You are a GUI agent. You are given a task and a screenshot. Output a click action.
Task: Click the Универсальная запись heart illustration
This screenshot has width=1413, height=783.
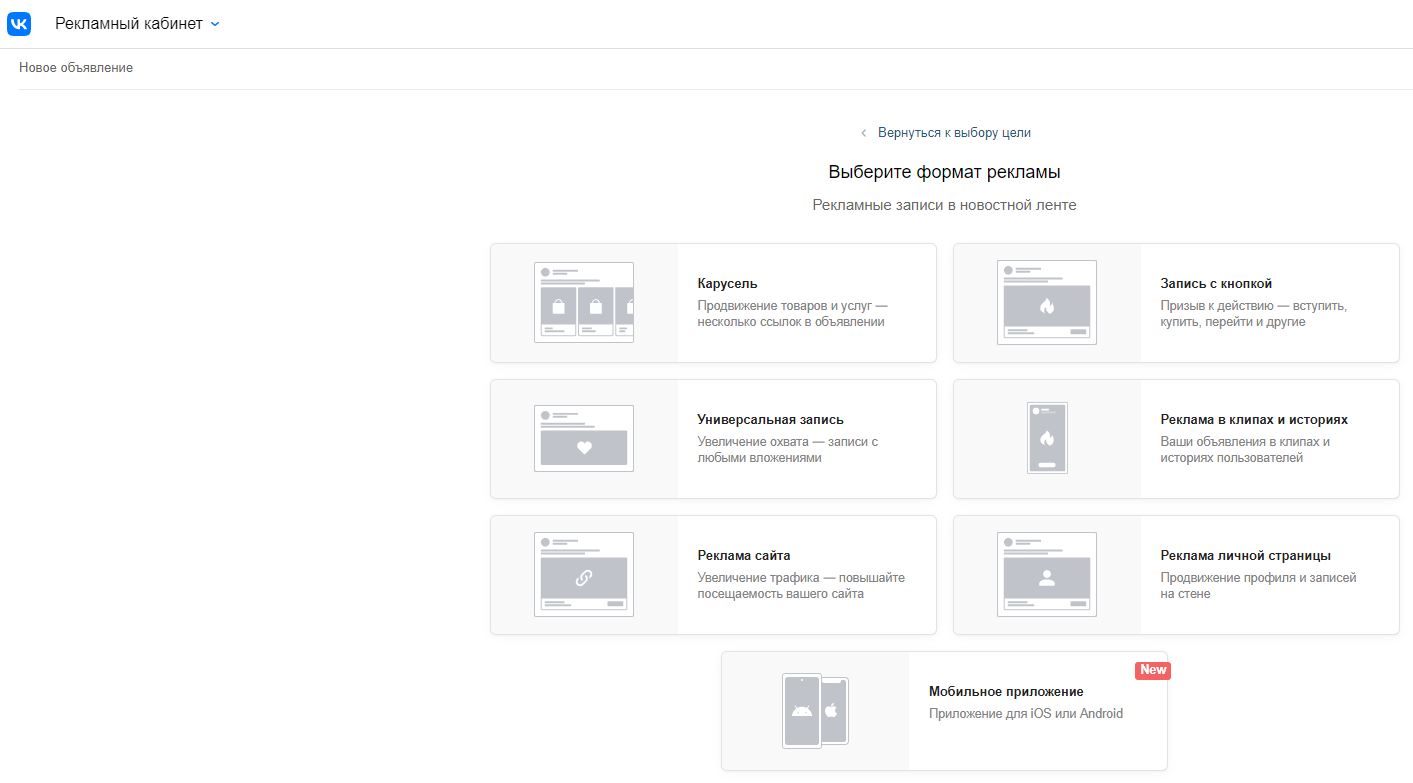point(584,439)
